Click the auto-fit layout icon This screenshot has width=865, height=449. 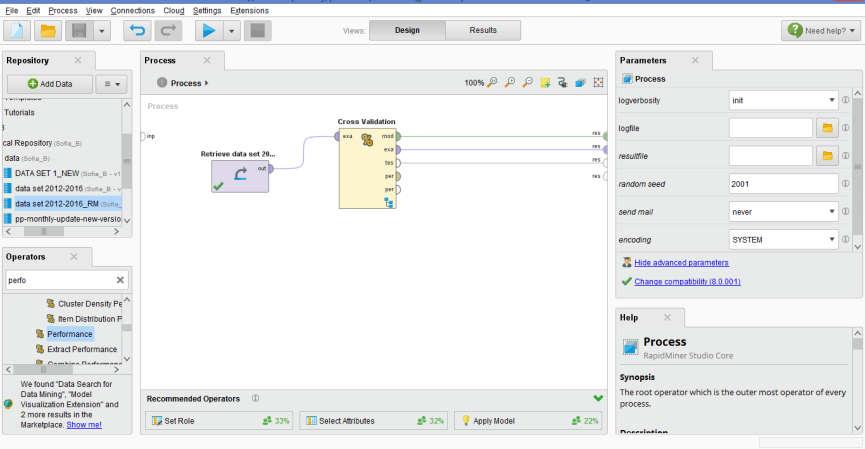(598, 83)
